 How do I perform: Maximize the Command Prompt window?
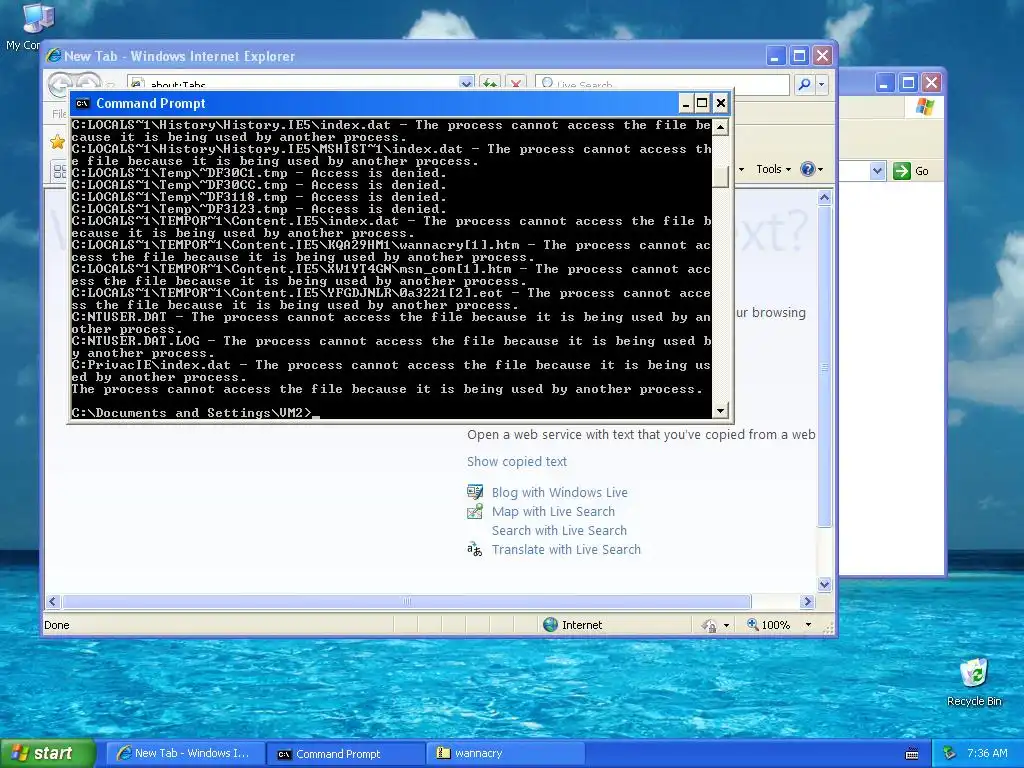coord(702,103)
